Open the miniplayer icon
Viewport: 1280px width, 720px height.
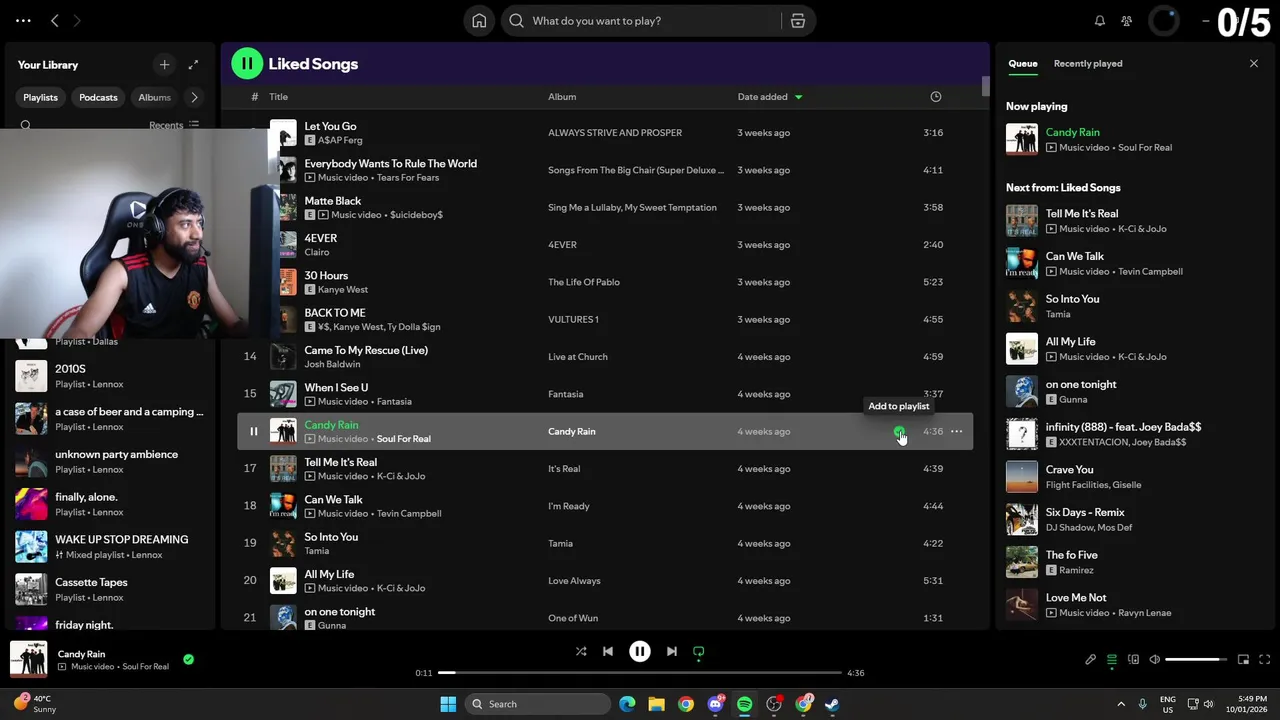pos(1243,659)
